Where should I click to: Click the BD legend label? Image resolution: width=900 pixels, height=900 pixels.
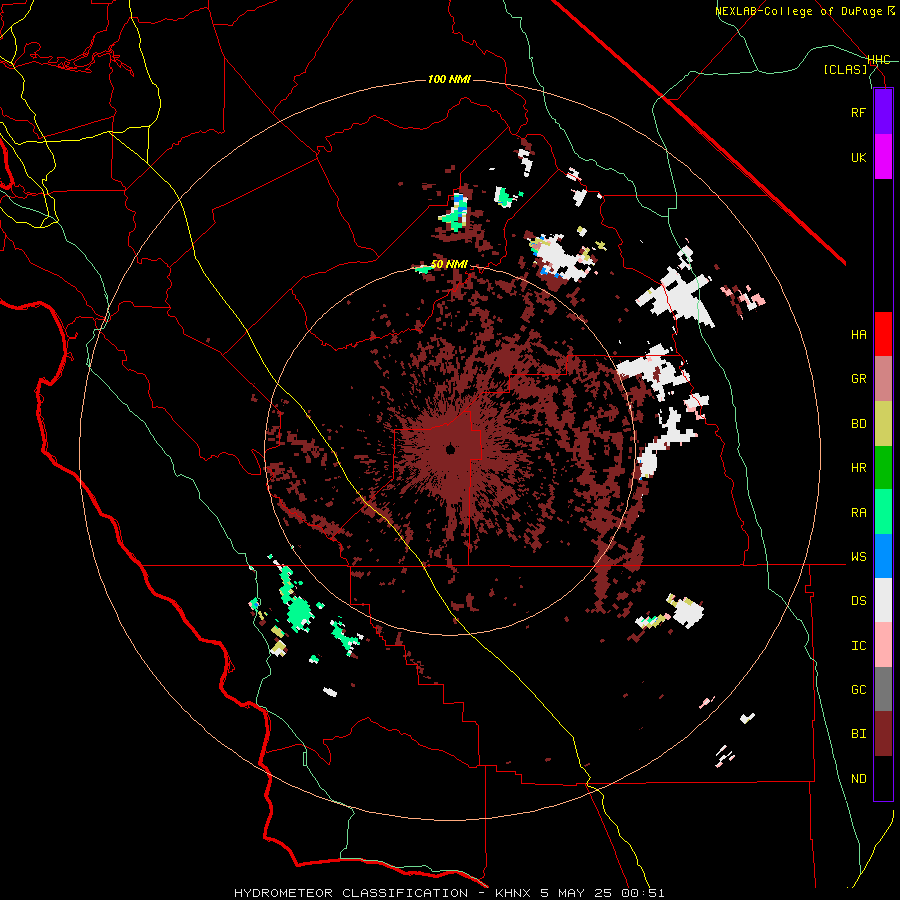(858, 424)
